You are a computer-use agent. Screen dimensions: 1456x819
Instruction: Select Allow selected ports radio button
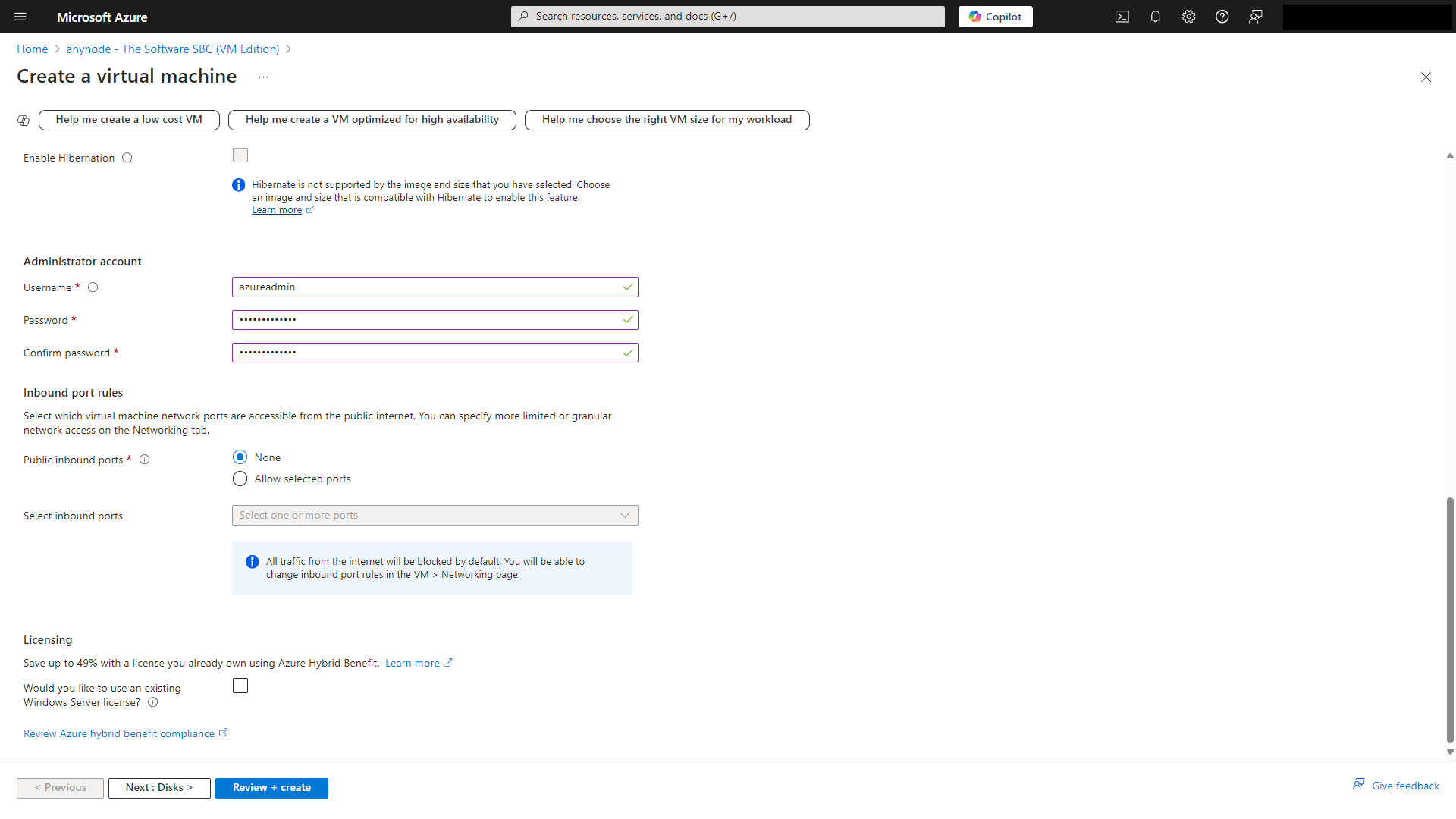(240, 479)
